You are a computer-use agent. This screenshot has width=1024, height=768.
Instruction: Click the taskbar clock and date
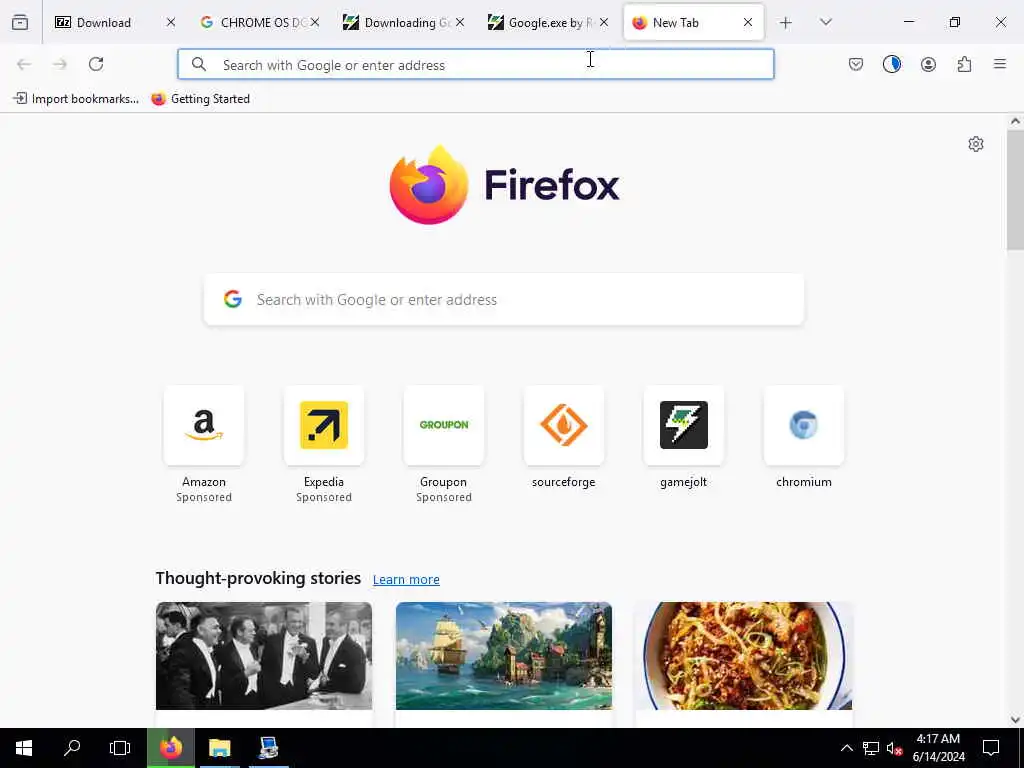pyautogui.click(x=938, y=748)
